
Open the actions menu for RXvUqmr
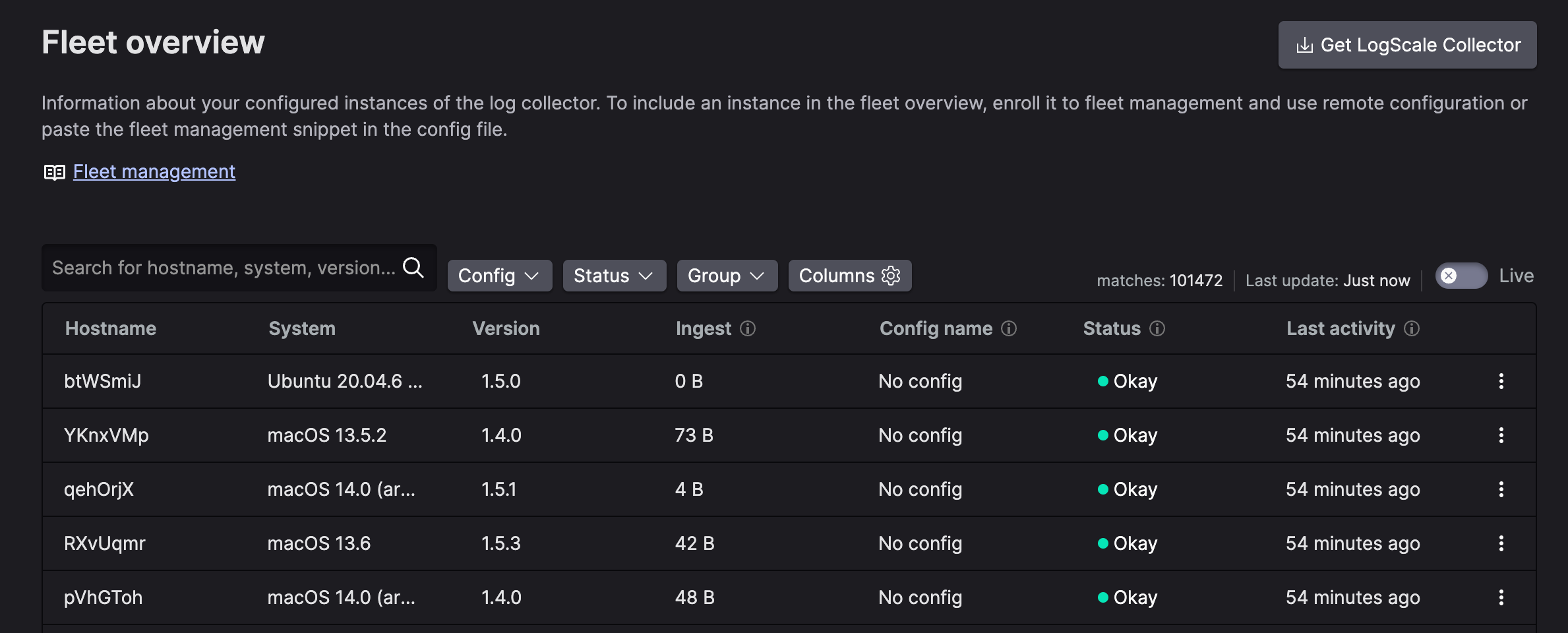tap(1501, 543)
